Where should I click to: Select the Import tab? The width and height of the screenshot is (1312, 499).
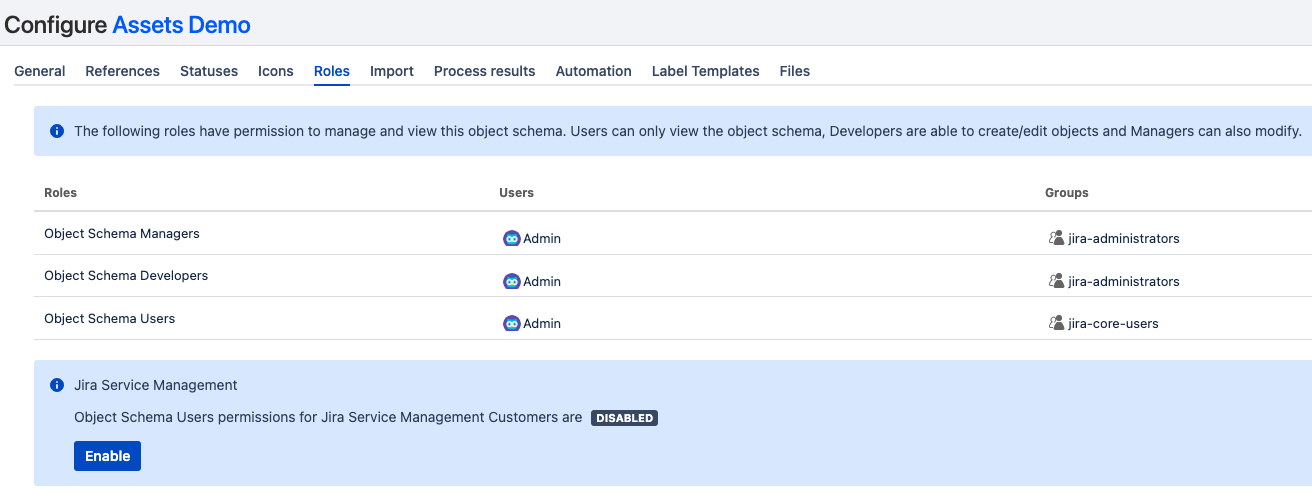coord(392,71)
